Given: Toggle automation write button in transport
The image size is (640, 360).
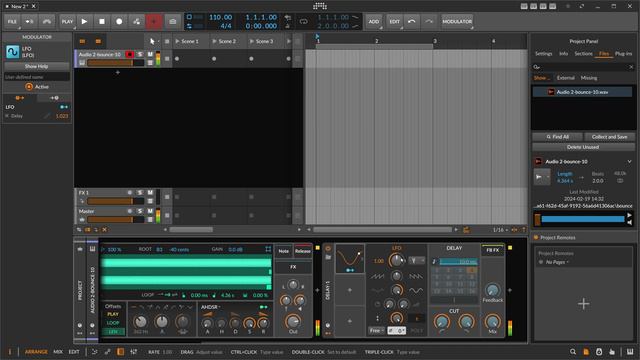Looking at the screenshot, I should [137, 22].
